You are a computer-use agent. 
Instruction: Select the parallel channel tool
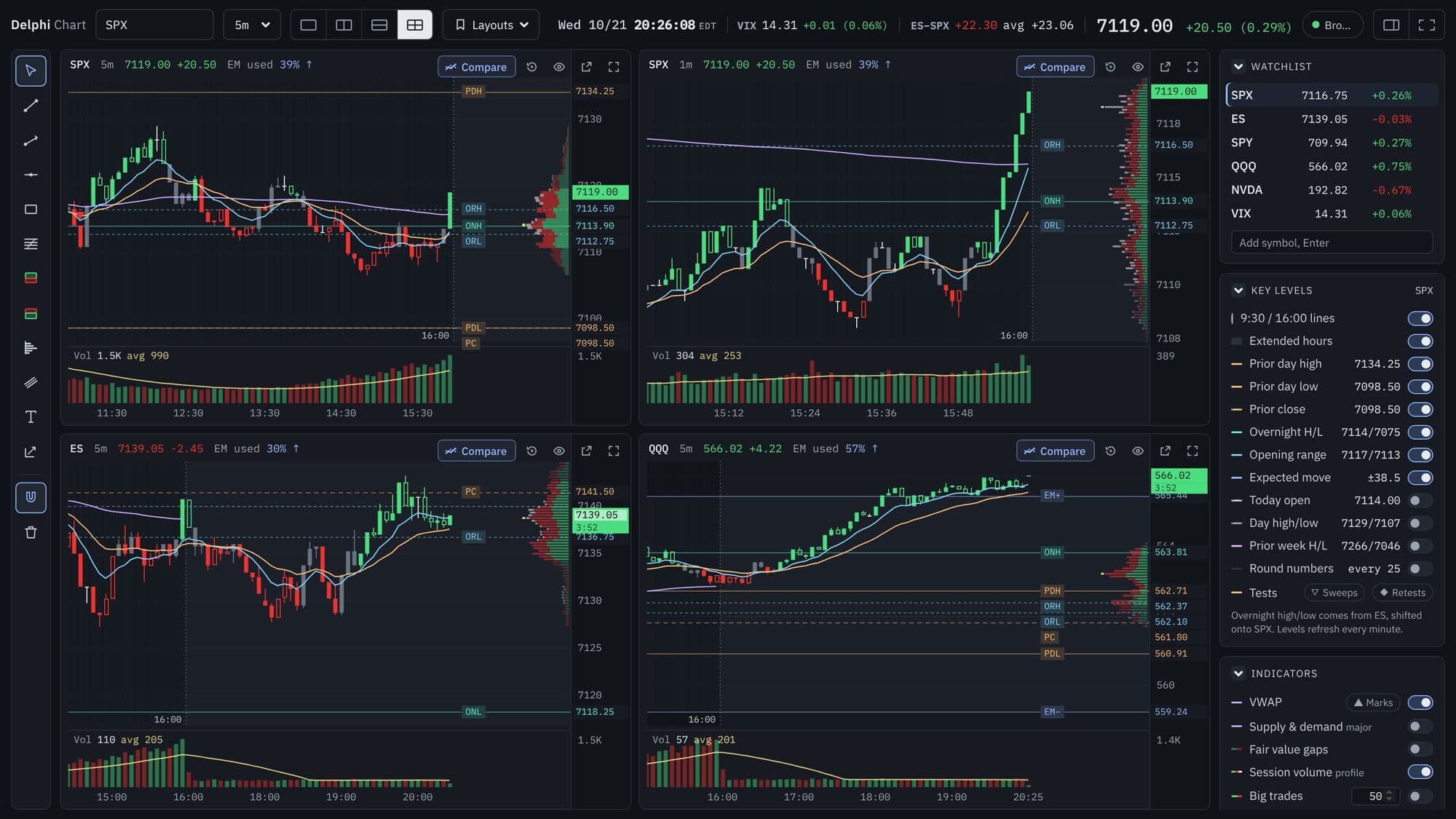pyautogui.click(x=31, y=382)
